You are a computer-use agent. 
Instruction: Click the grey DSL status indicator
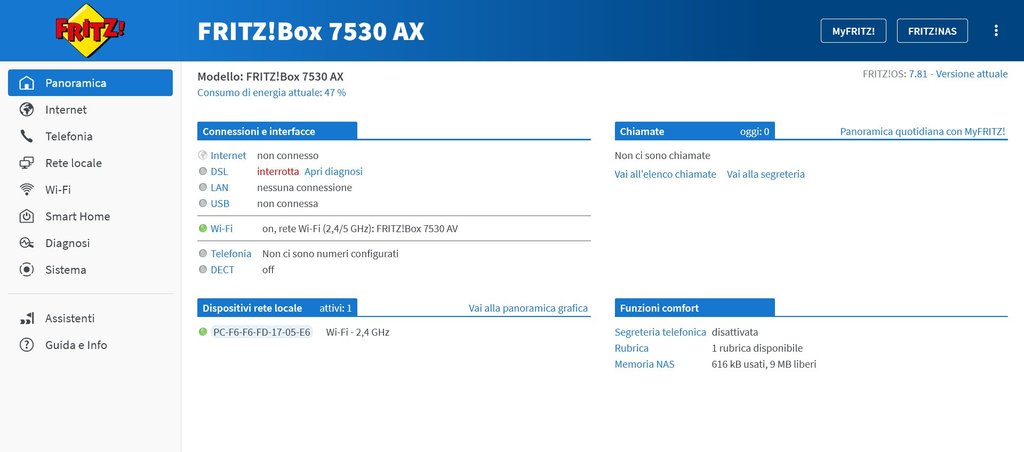(202, 172)
